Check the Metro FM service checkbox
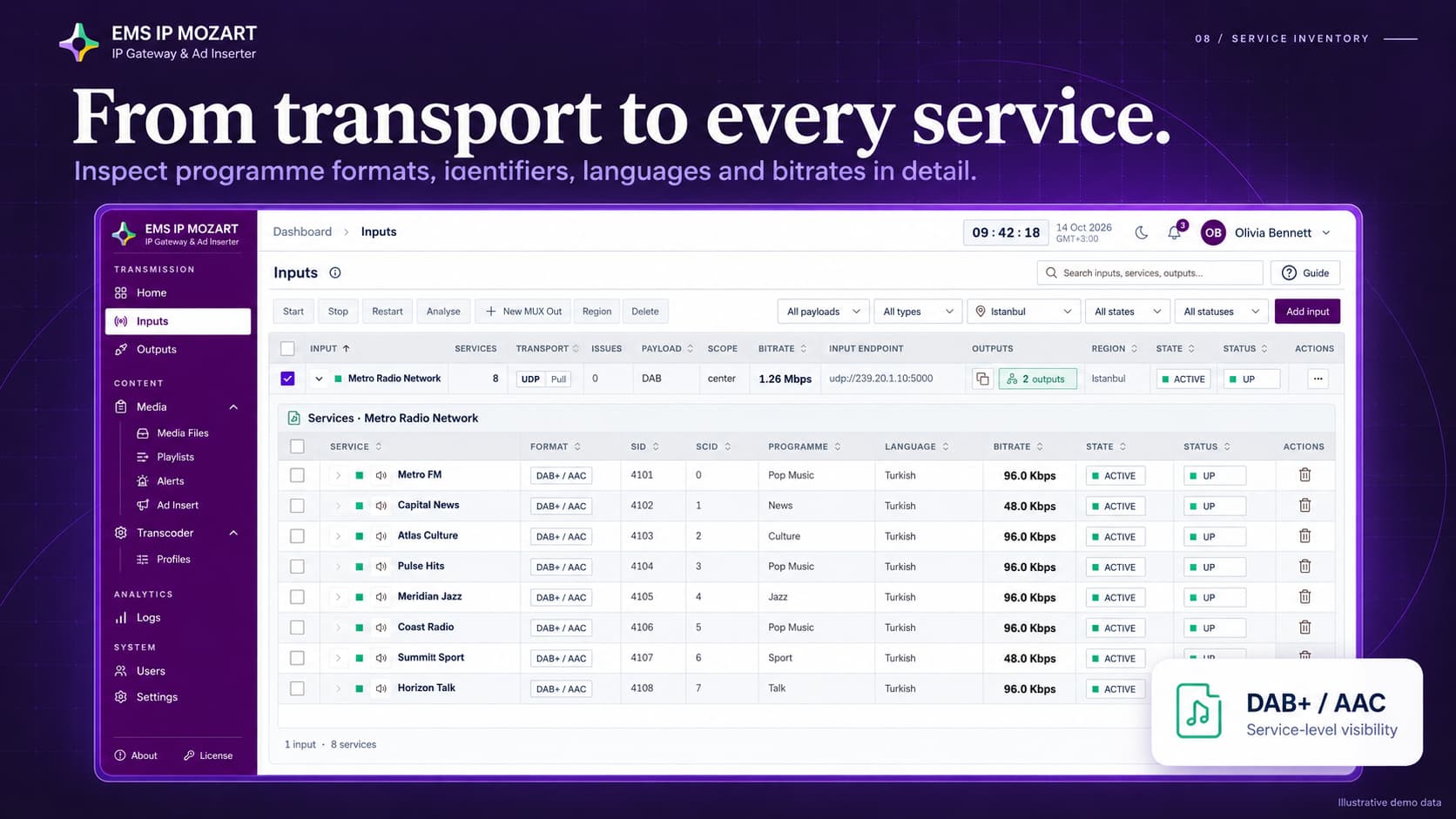This screenshot has width=1456, height=819. tap(297, 475)
